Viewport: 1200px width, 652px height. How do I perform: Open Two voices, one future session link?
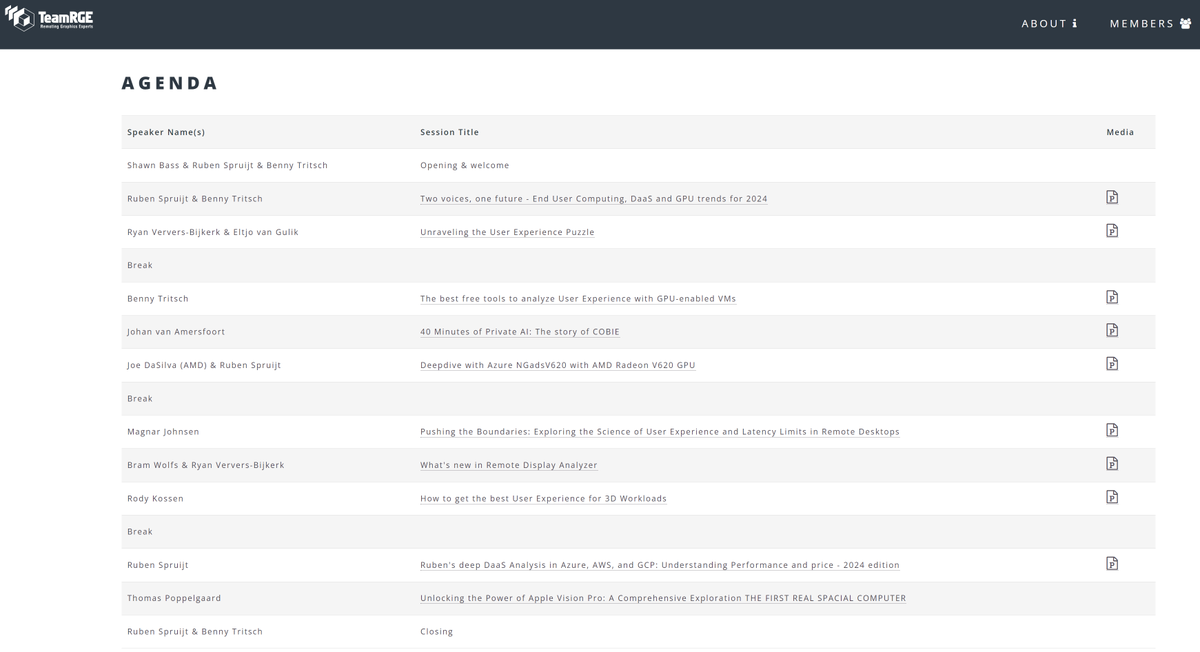(x=594, y=199)
